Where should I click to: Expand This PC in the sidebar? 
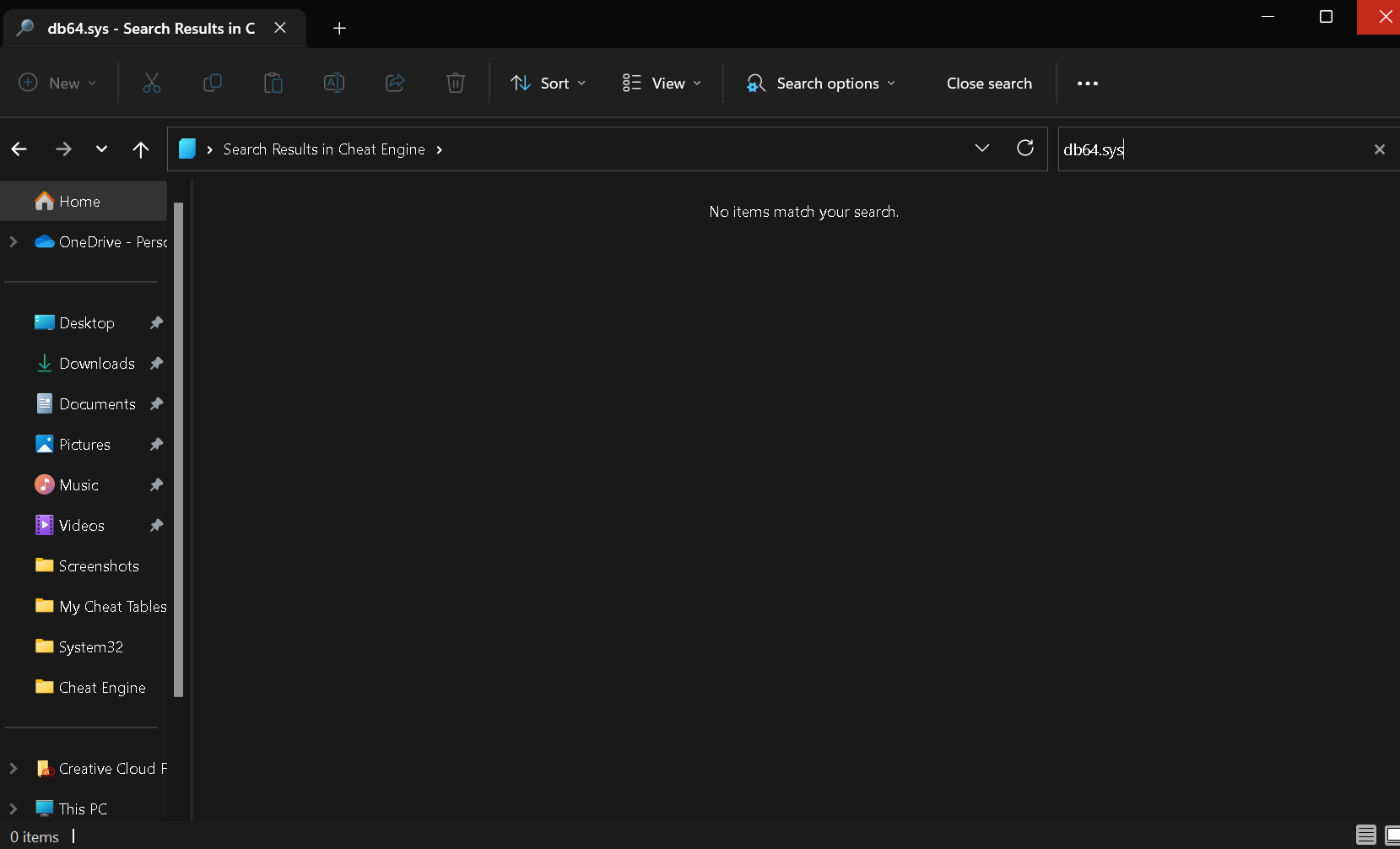pyautogui.click(x=13, y=808)
